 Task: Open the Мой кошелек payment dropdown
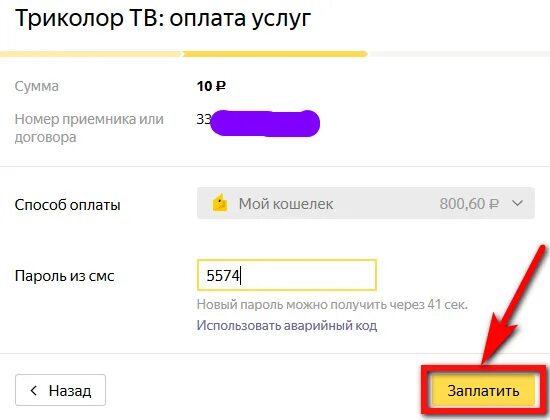(x=365, y=203)
